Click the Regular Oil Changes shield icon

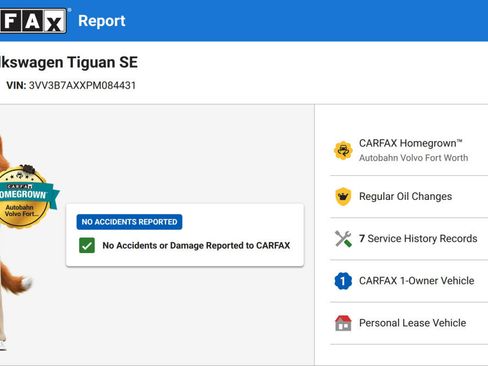(x=343, y=196)
